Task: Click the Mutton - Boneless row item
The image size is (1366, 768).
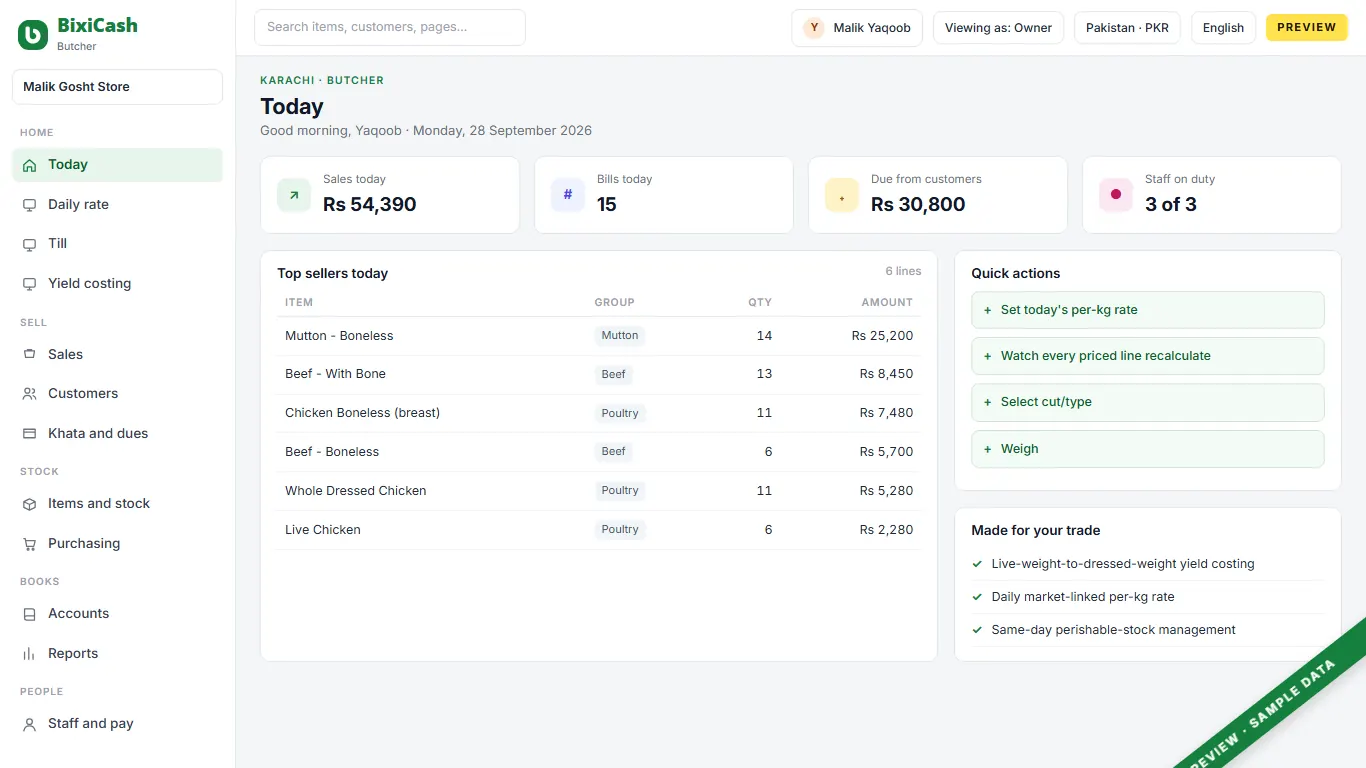Action: point(339,336)
